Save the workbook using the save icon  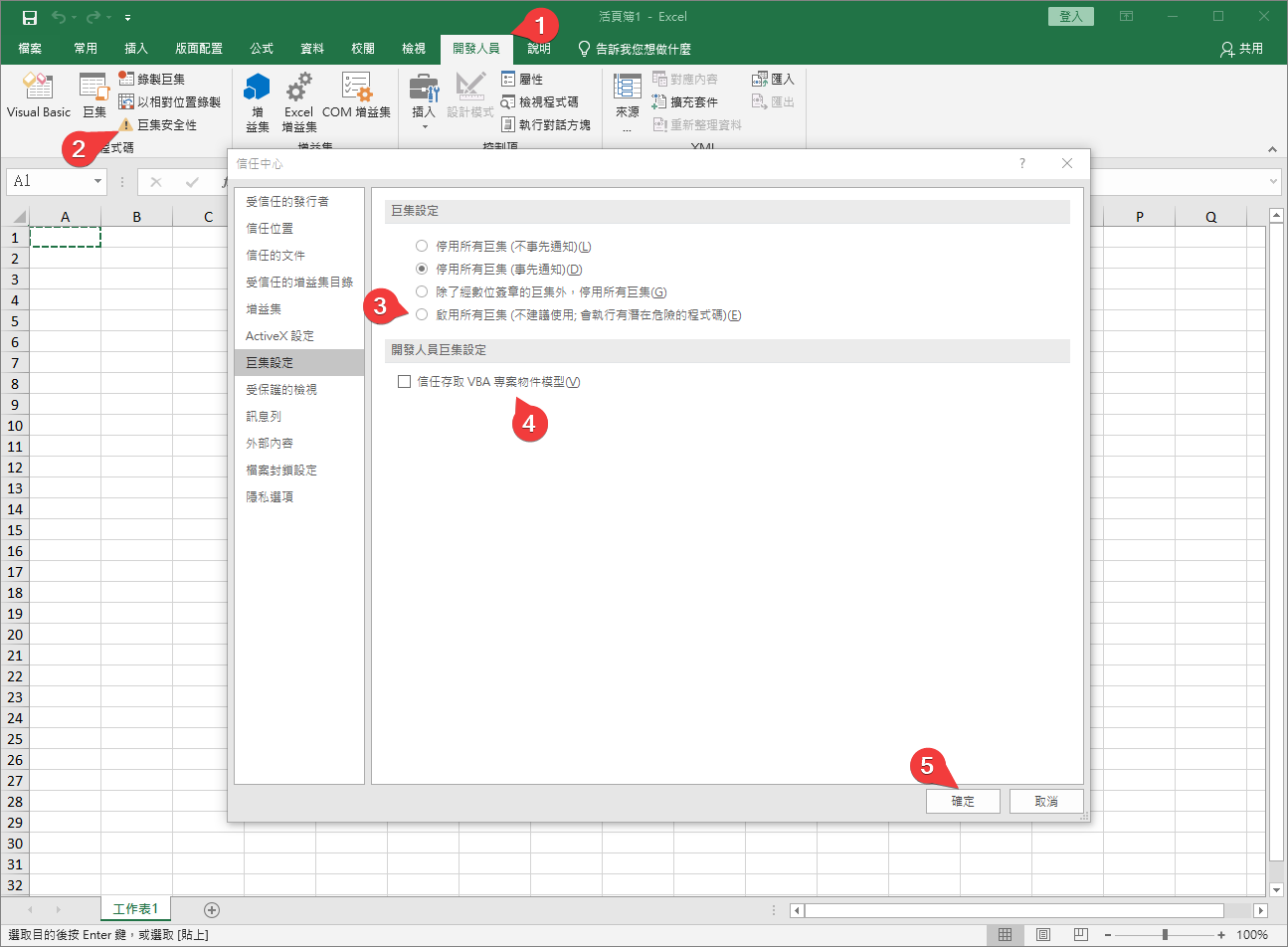30,17
